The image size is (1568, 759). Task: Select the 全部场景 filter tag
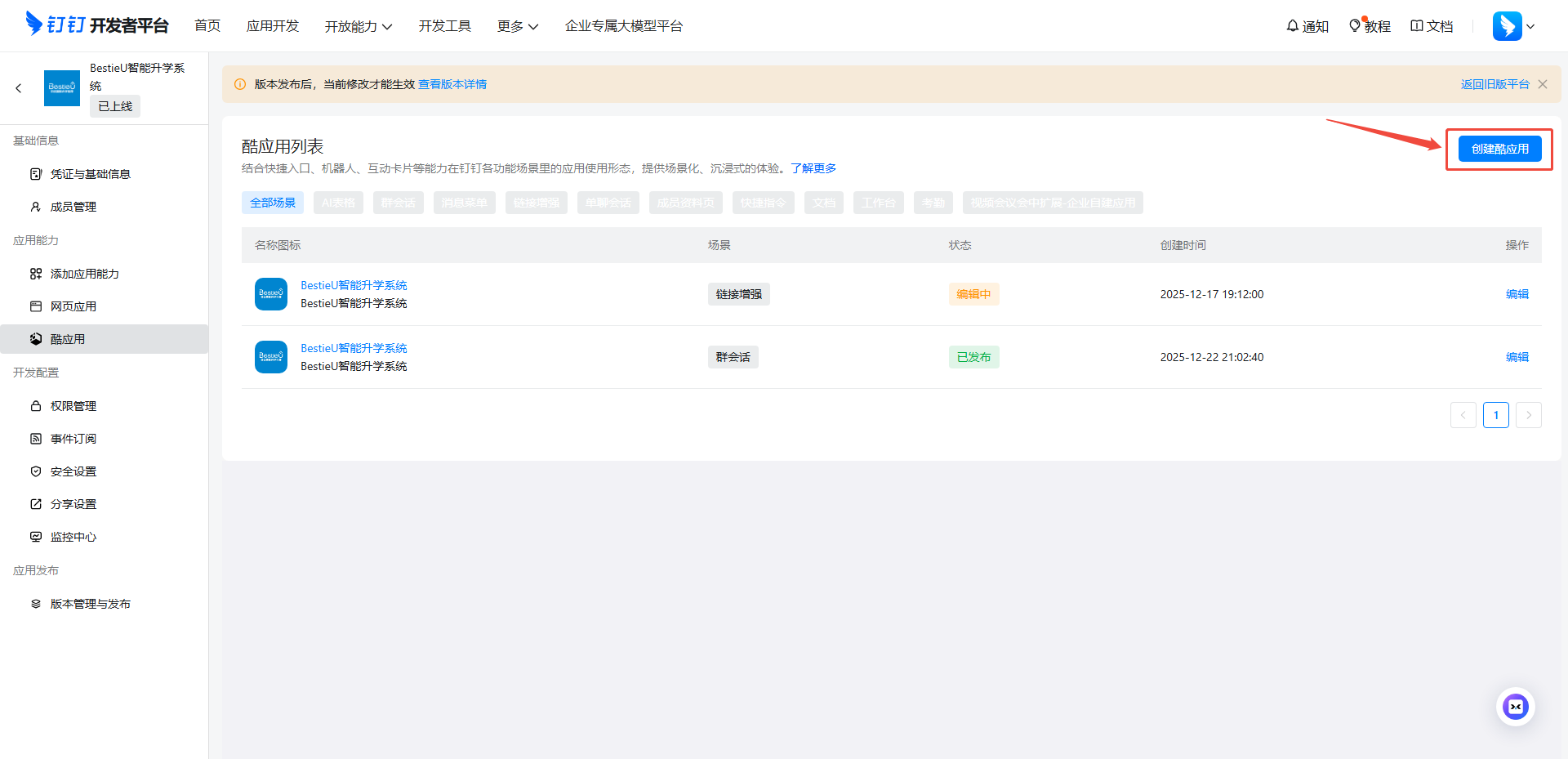[273, 203]
